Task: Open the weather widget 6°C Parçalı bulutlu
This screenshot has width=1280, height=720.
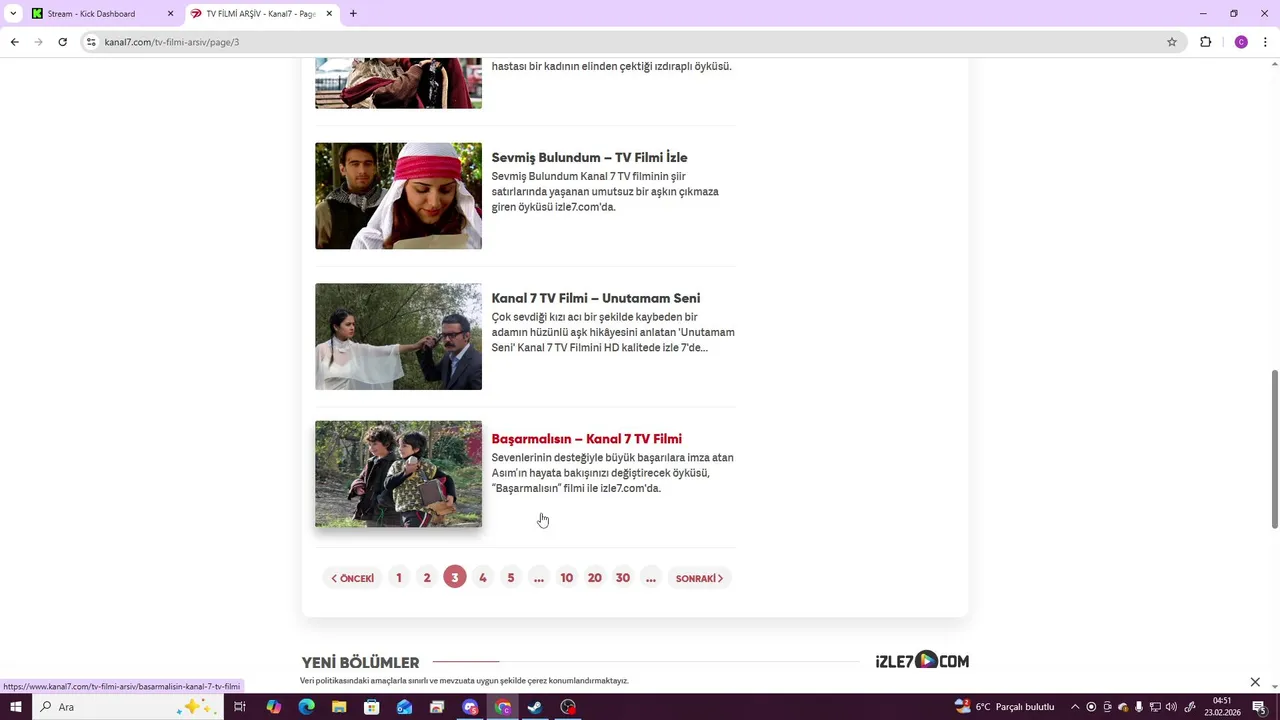Action: point(1005,707)
